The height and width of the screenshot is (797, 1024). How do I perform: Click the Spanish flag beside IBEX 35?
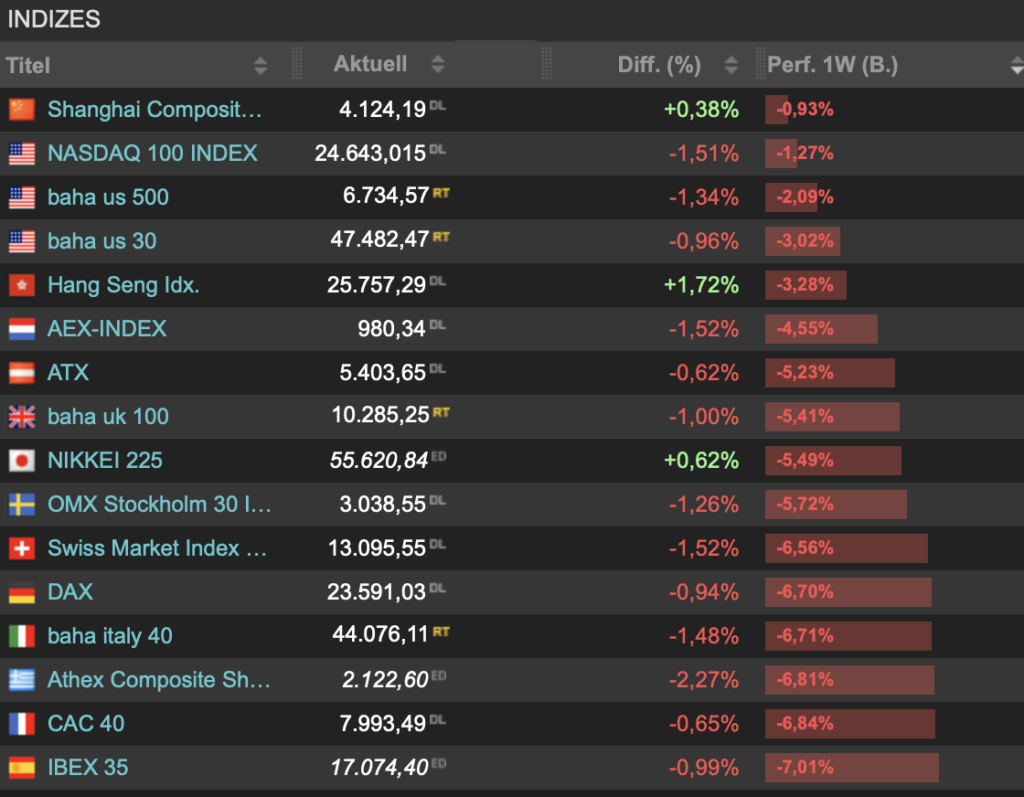tap(21, 768)
